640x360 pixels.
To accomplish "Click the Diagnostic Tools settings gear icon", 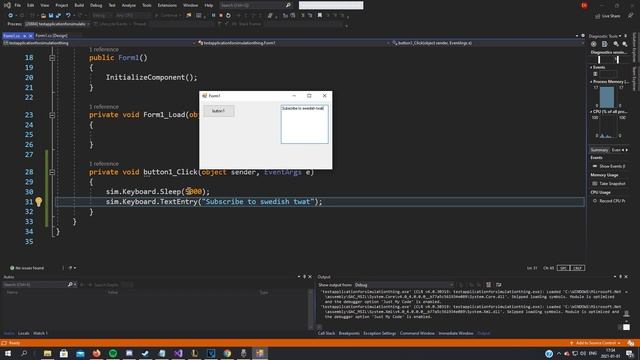I will pyautogui.click(x=593, y=44).
